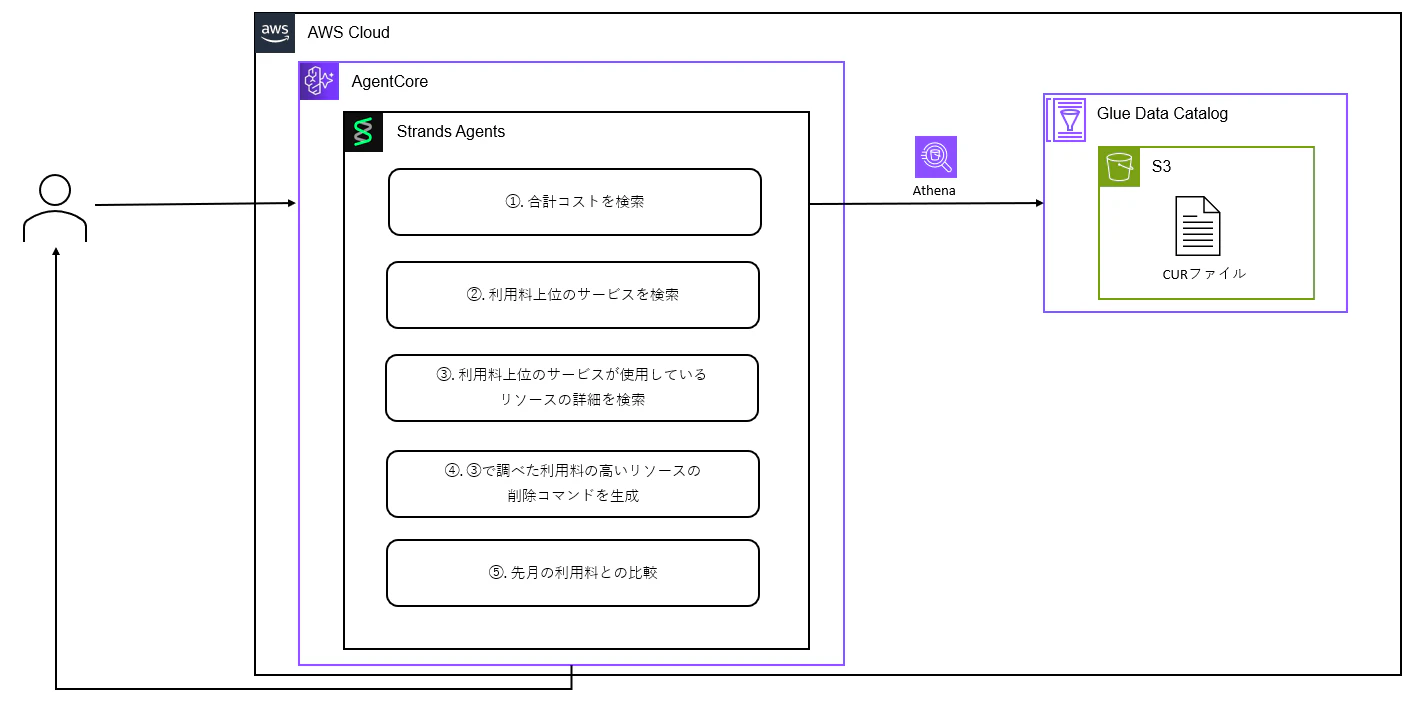
Task: Click the AWS logo icon
Action: click(x=275, y=32)
